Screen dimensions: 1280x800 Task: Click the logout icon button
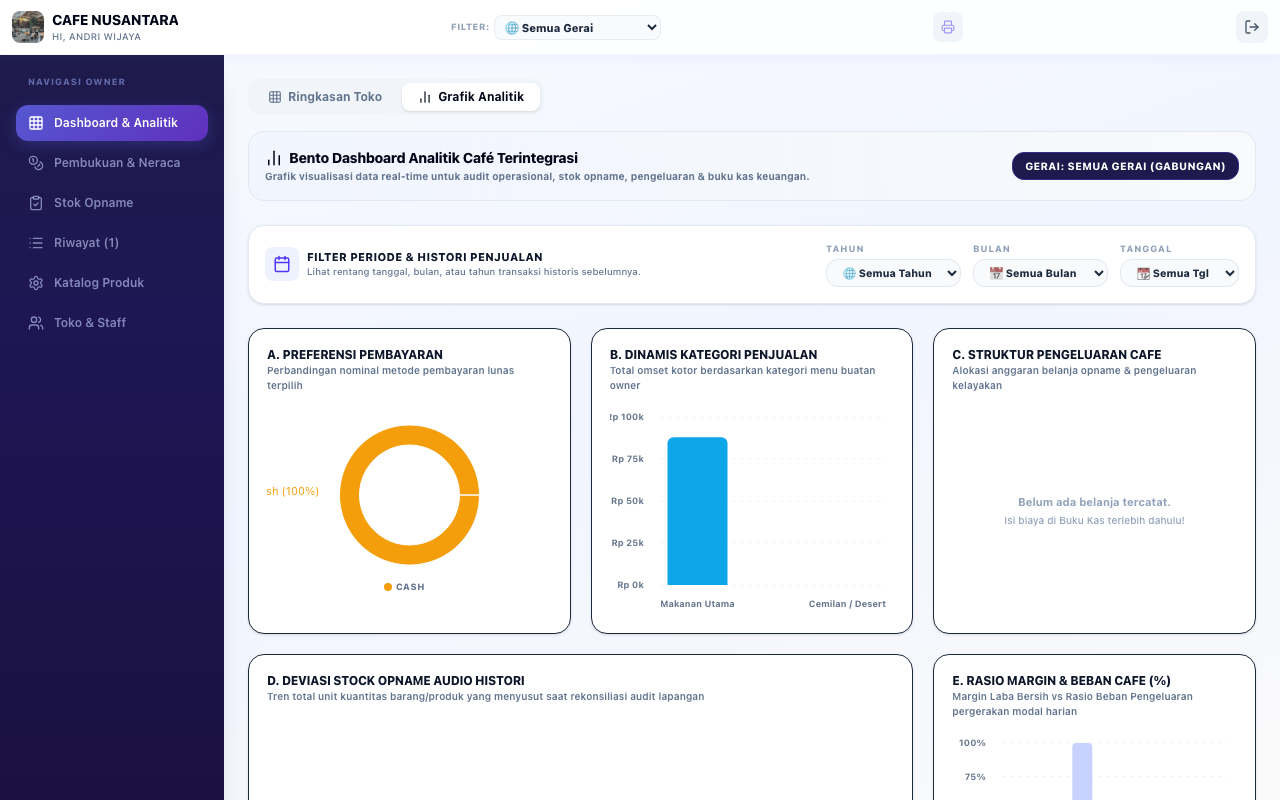pyautogui.click(x=1252, y=27)
